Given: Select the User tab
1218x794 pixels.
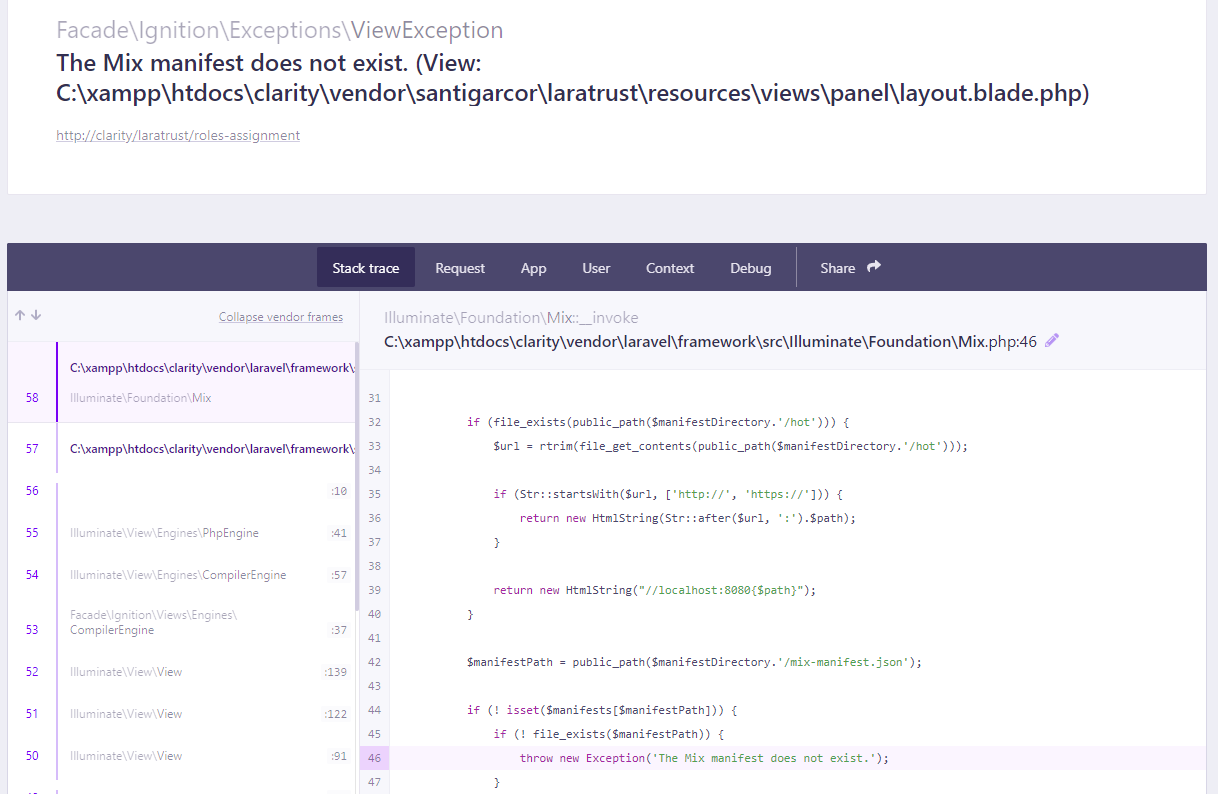Looking at the screenshot, I should click(595, 267).
